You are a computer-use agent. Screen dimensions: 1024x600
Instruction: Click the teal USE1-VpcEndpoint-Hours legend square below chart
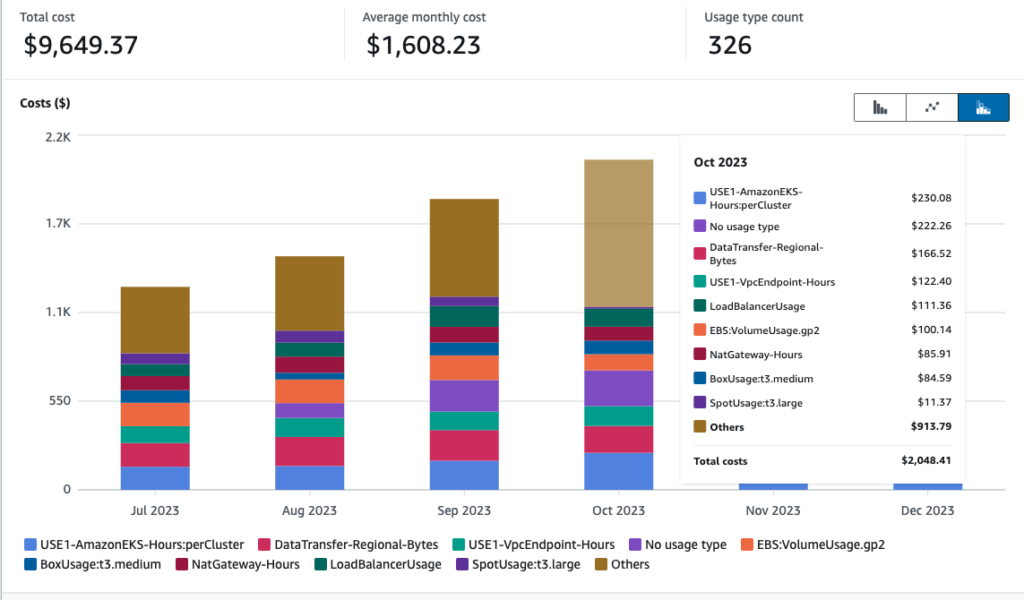click(x=458, y=545)
